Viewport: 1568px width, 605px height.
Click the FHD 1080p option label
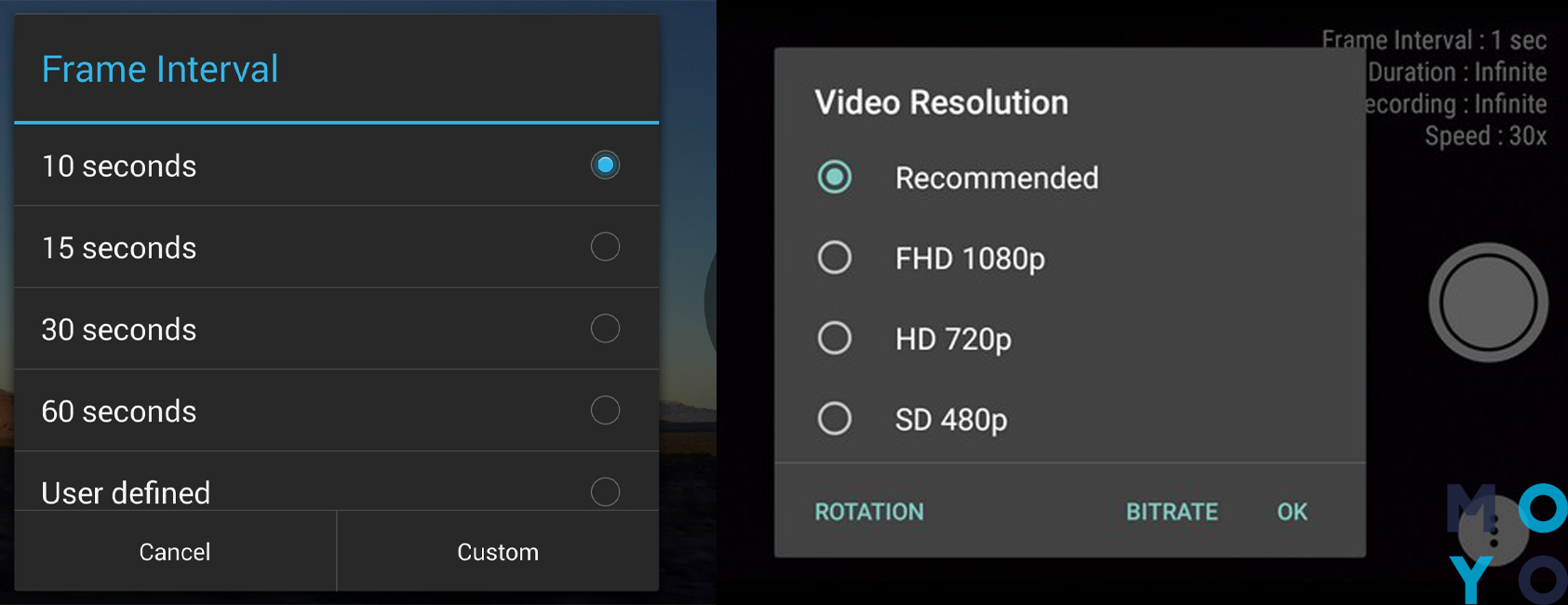(970, 259)
